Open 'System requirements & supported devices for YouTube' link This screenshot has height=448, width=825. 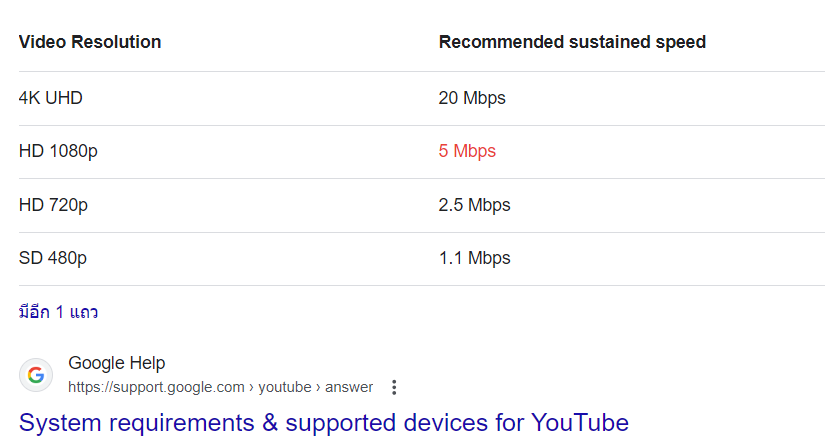(323, 422)
